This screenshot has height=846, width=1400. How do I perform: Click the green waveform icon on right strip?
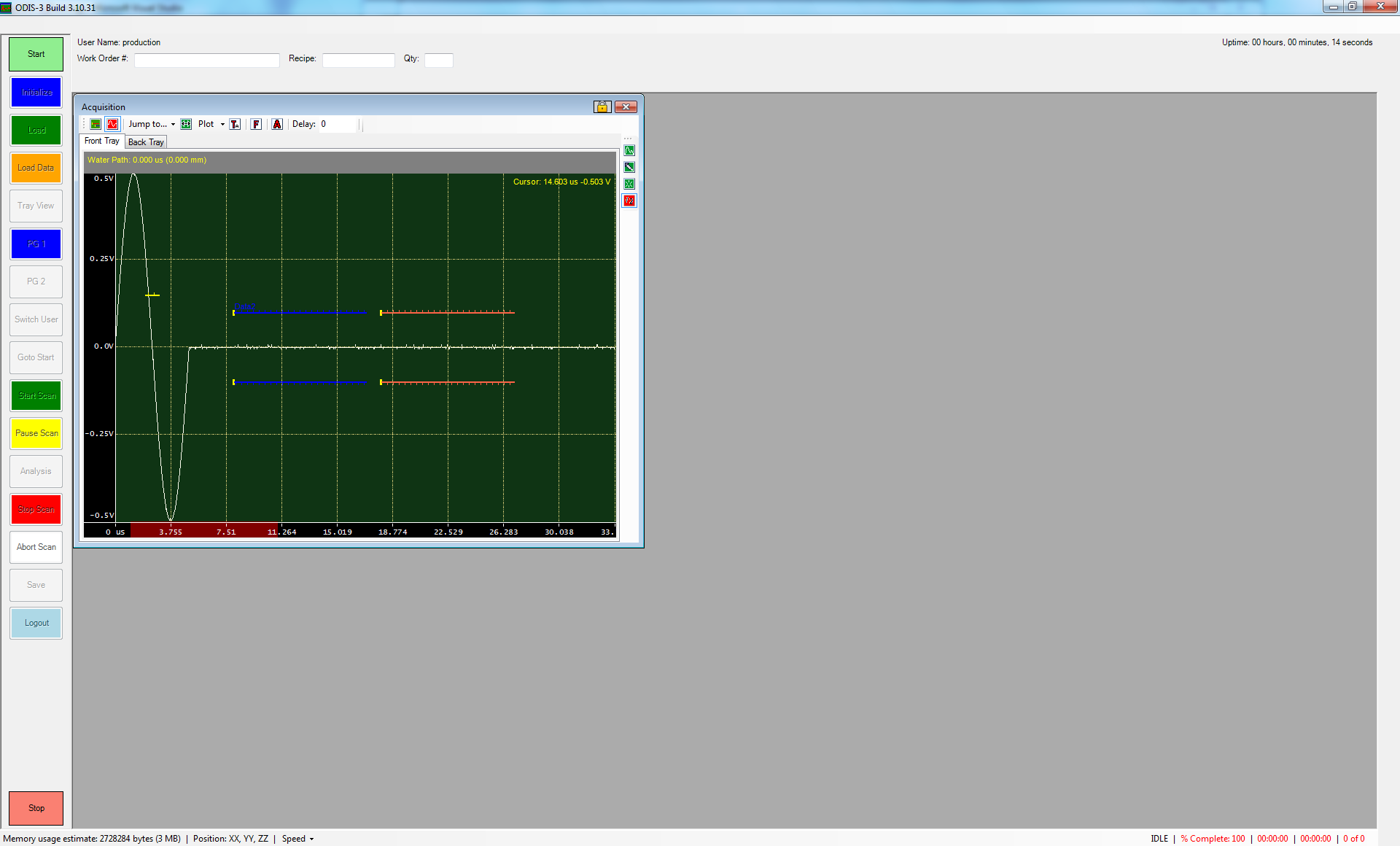click(x=629, y=150)
